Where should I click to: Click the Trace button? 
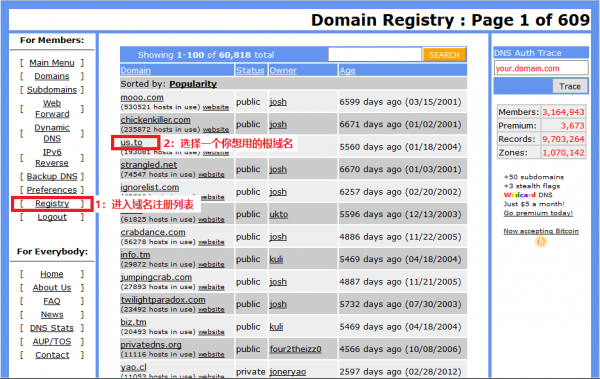[570, 87]
